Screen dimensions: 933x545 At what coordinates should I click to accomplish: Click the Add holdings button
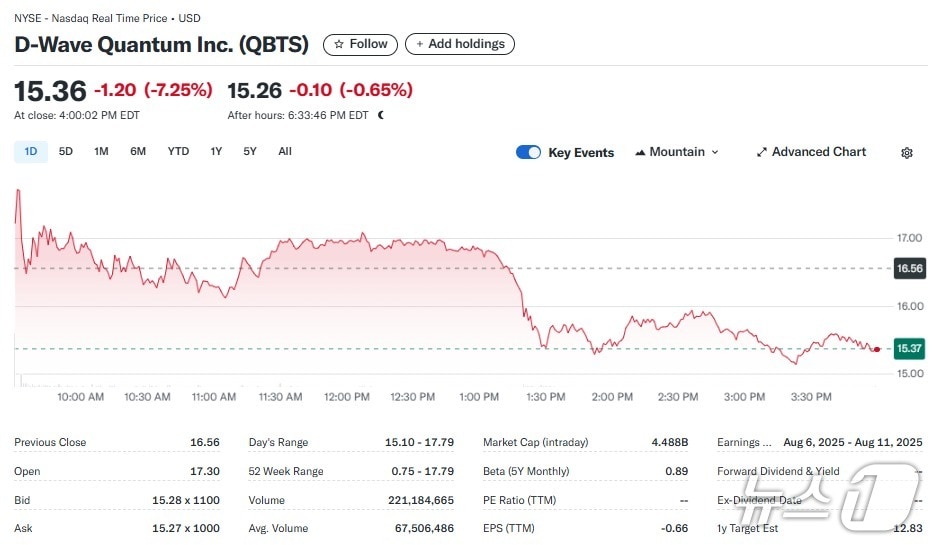(x=460, y=44)
